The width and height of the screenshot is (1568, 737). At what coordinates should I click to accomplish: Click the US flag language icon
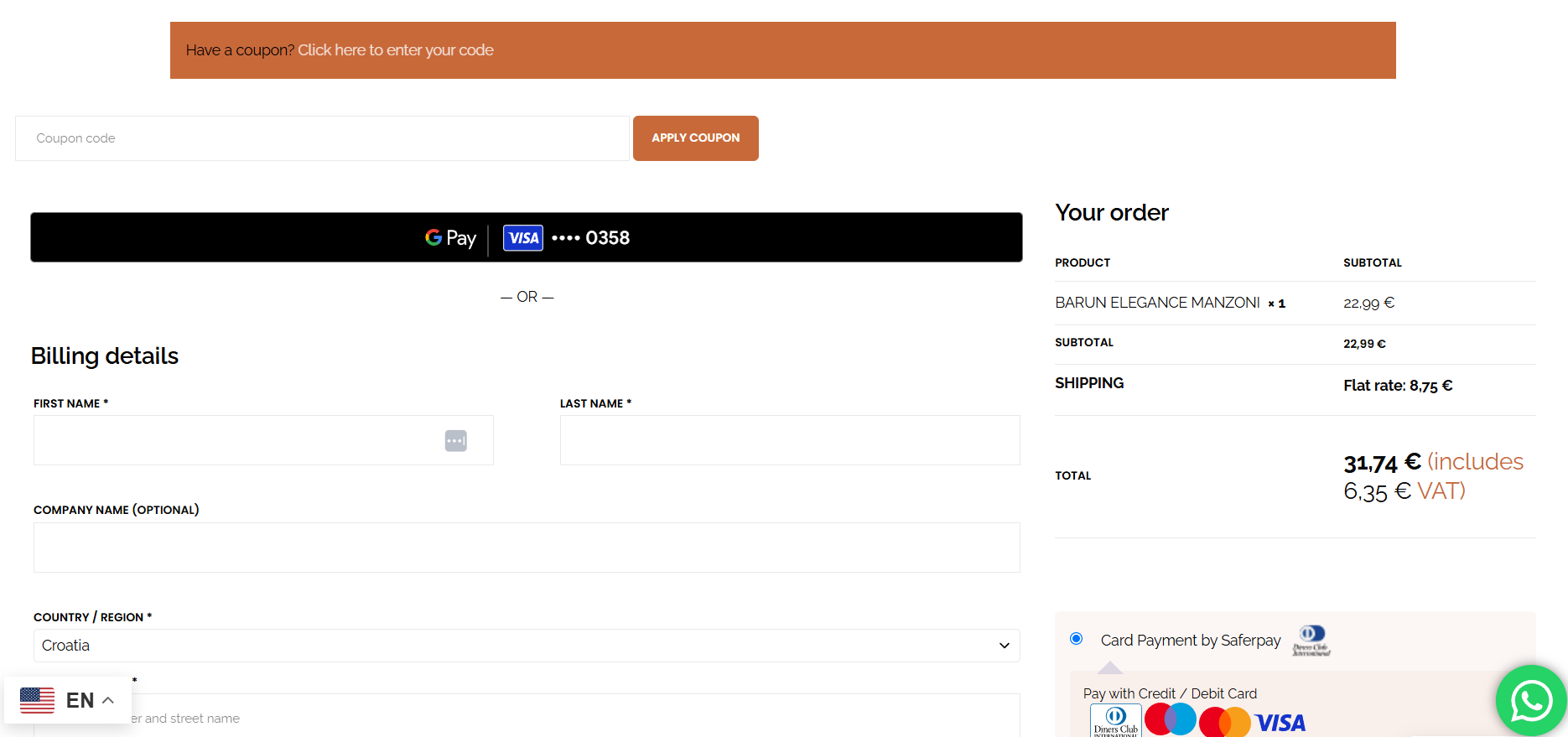pos(37,700)
